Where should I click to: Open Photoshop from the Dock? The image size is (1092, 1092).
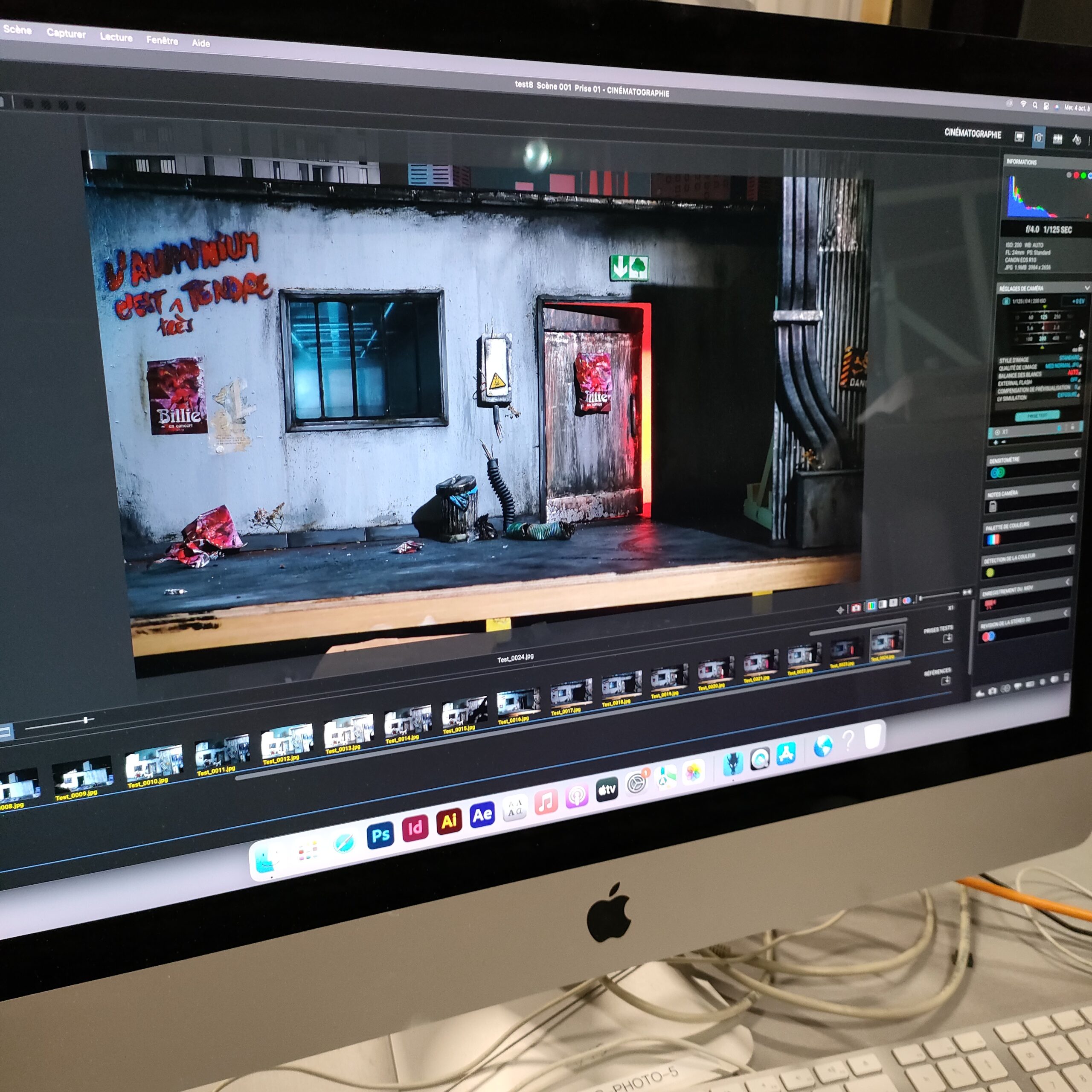[380, 835]
